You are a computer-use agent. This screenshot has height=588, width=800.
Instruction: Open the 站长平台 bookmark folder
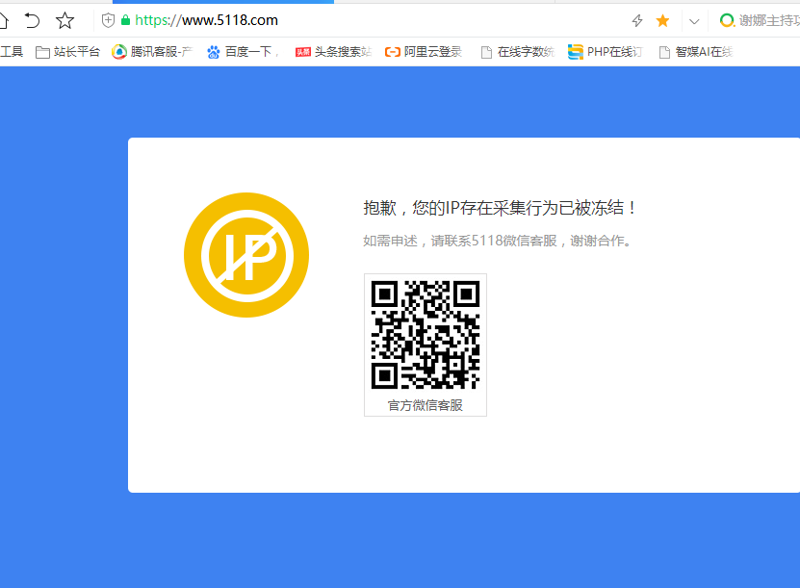[68, 52]
